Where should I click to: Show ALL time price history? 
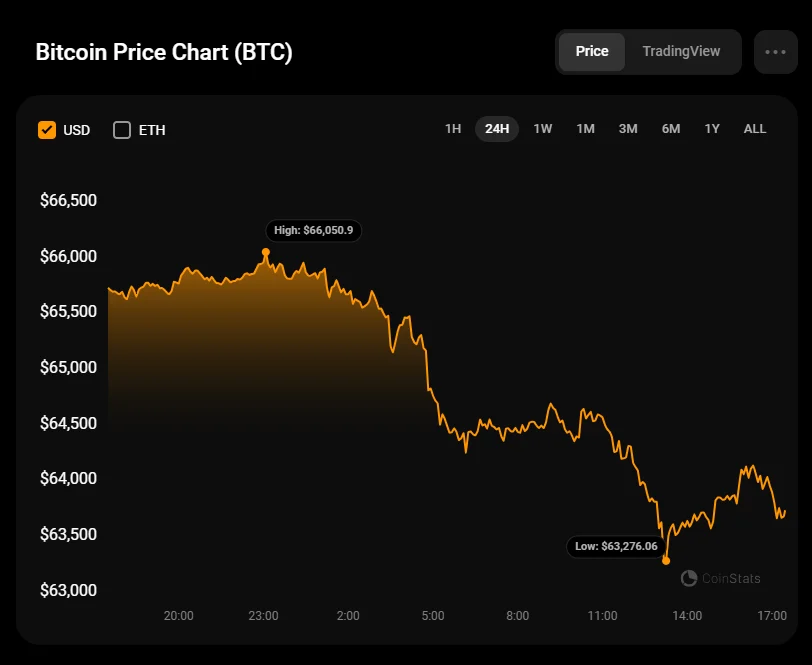coord(755,129)
